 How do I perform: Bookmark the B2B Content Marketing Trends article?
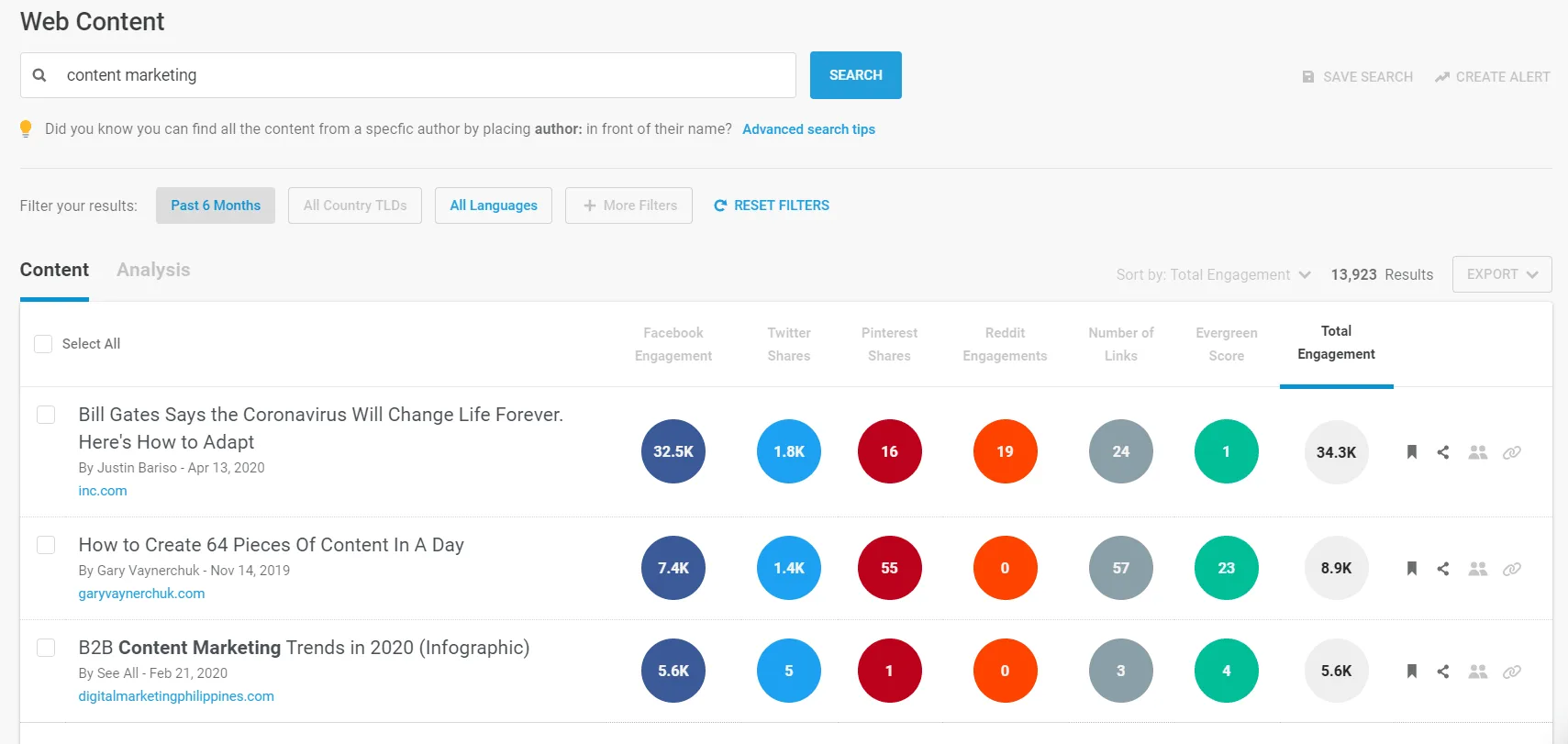point(1412,671)
